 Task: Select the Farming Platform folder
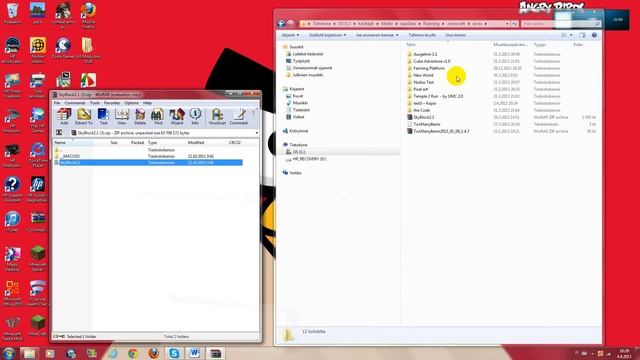coord(429,68)
